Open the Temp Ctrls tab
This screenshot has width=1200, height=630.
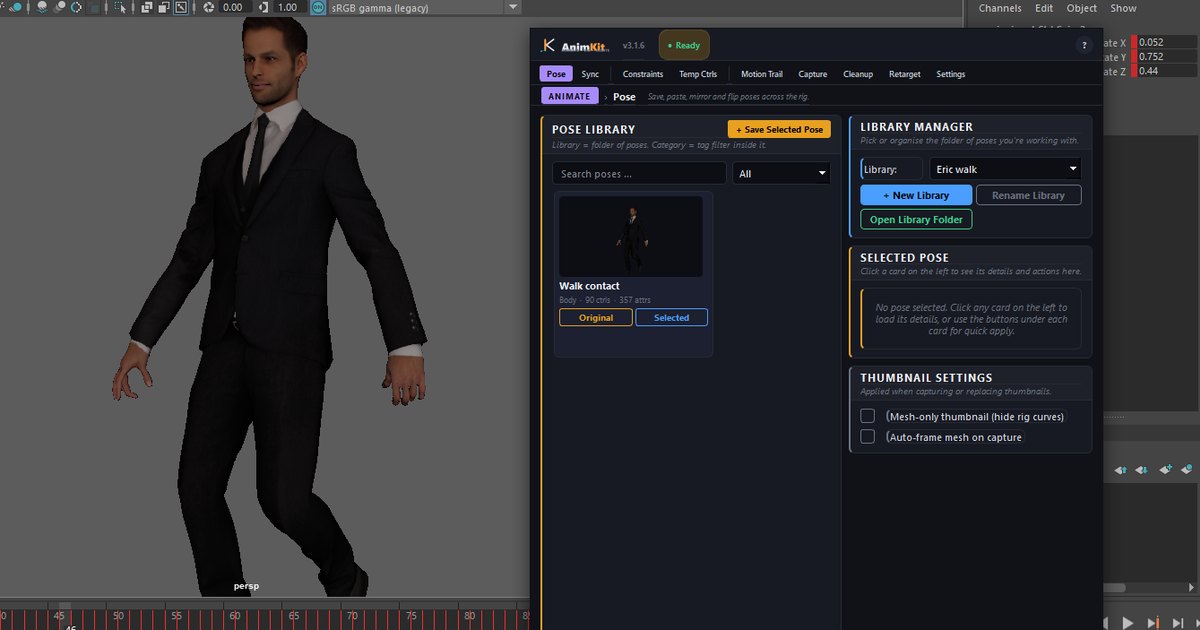698,74
